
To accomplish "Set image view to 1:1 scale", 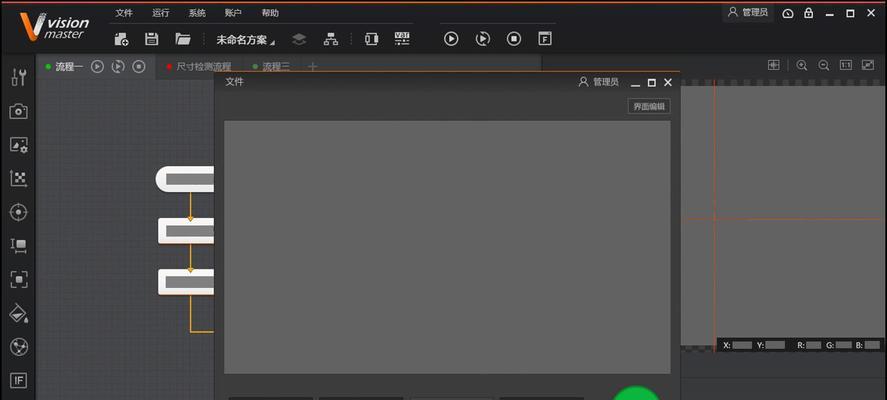I will pos(846,65).
